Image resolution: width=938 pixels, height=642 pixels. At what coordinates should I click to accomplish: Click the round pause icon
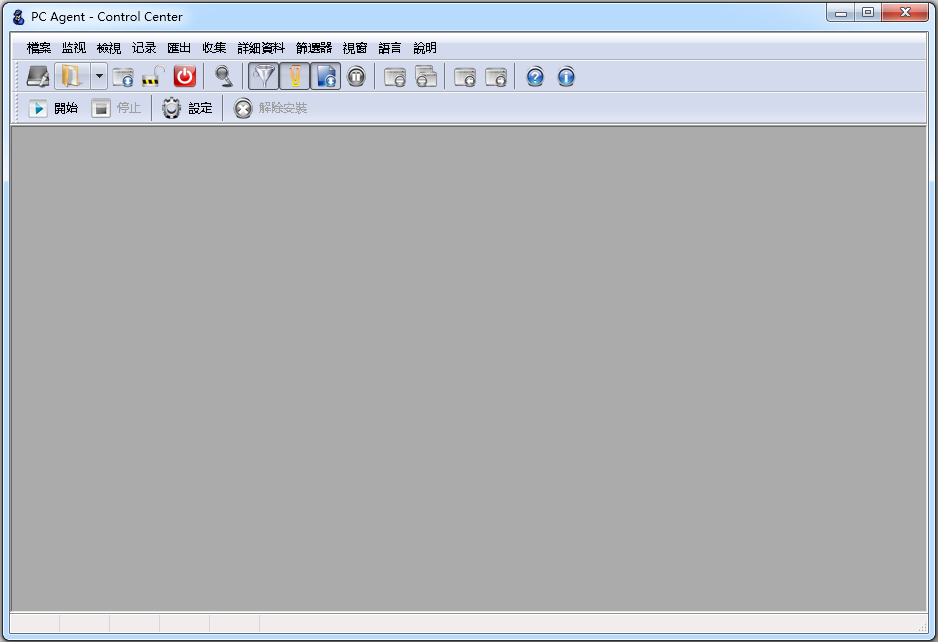(x=357, y=77)
